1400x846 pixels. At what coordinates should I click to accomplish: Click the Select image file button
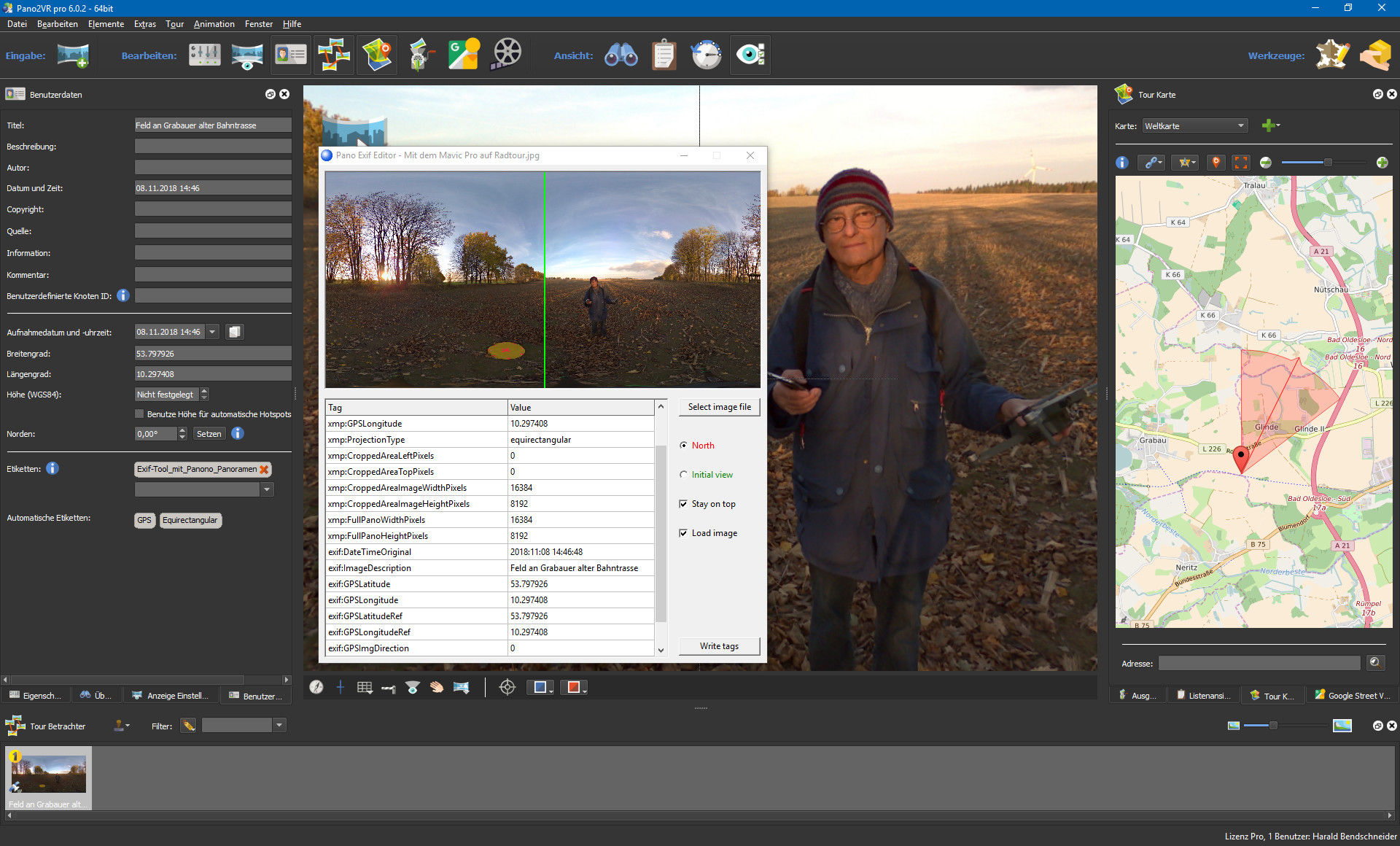pos(719,407)
